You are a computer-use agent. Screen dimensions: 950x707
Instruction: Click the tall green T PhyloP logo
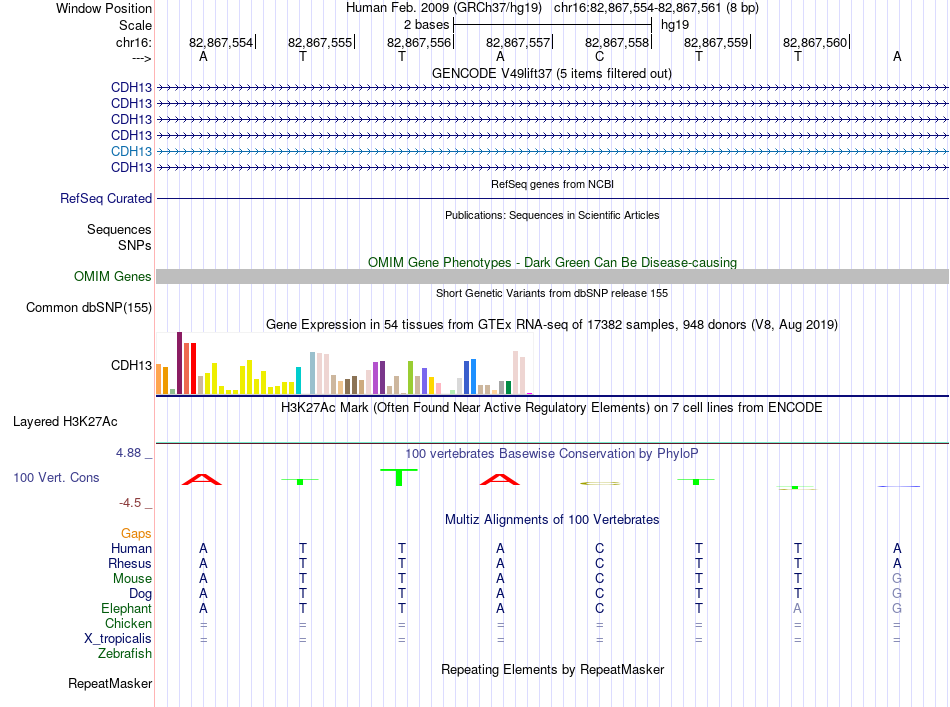(399, 477)
